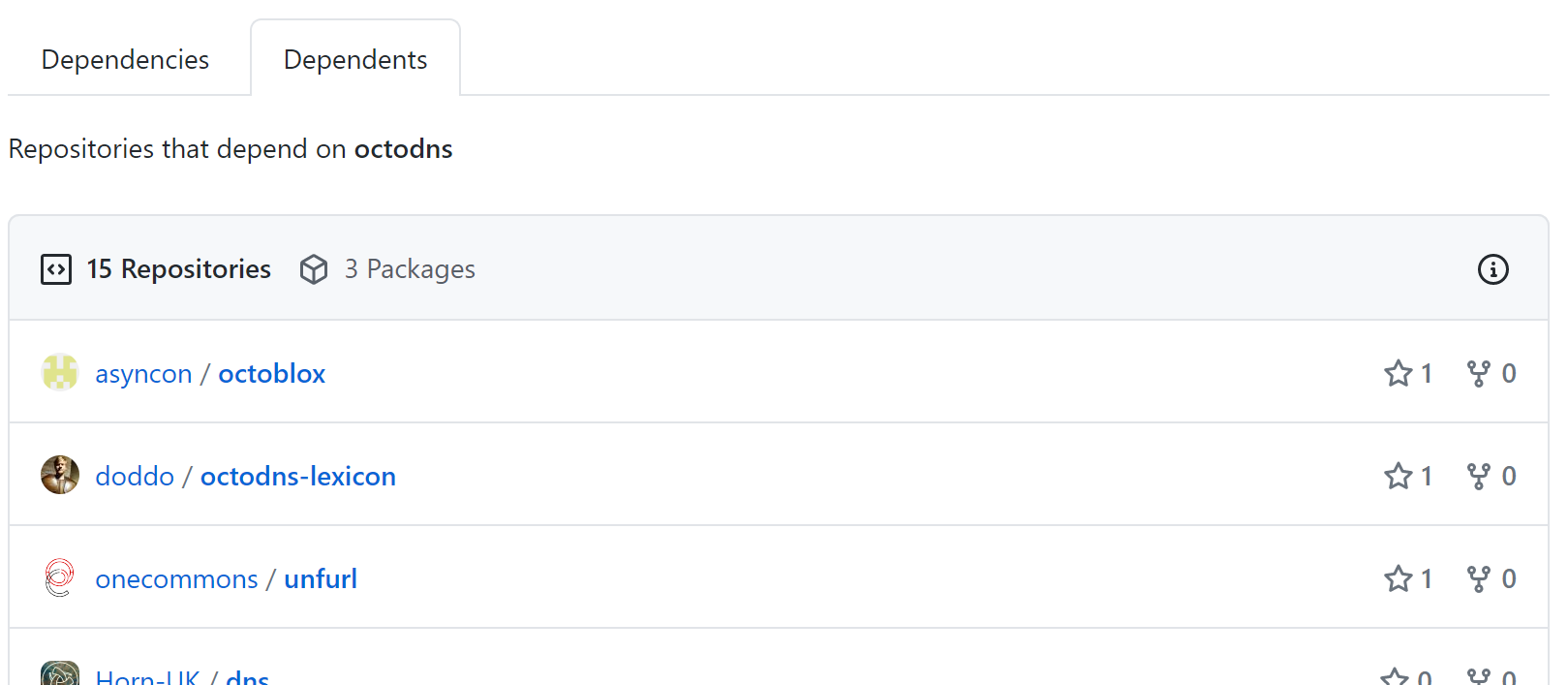
Task: Click the info icon in the repositories header
Action: [x=1492, y=269]
